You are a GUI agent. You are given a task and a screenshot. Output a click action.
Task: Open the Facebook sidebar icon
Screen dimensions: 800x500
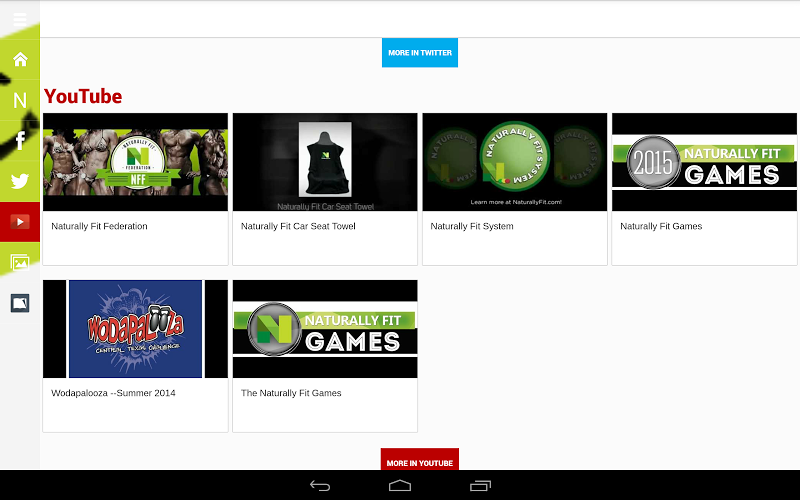click(20, 140)
